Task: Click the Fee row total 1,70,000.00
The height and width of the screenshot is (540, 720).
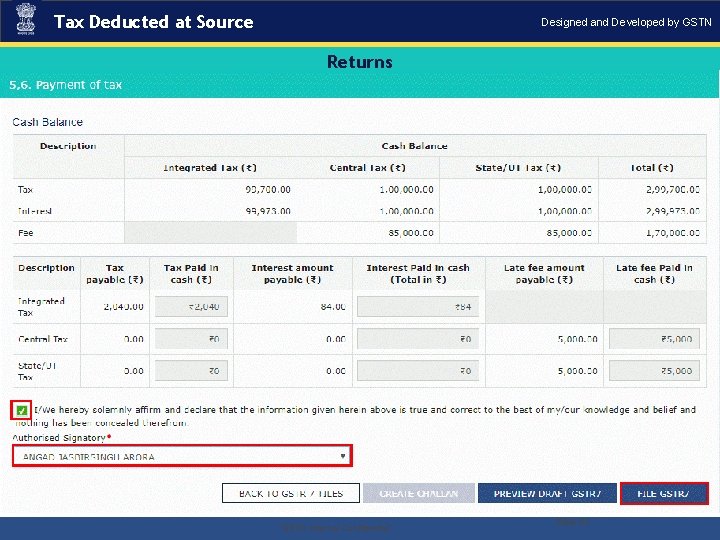Action: click(x=673, y=233)
